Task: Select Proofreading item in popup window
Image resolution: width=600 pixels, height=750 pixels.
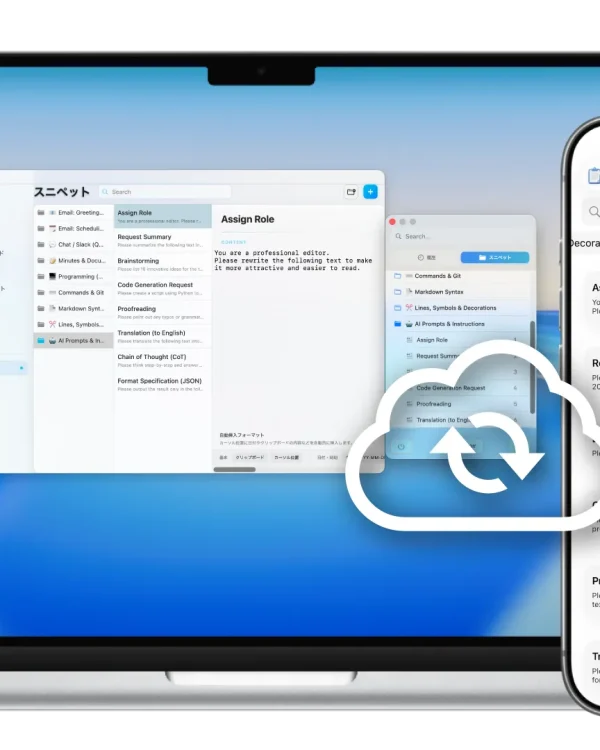Action: [460, 404]
